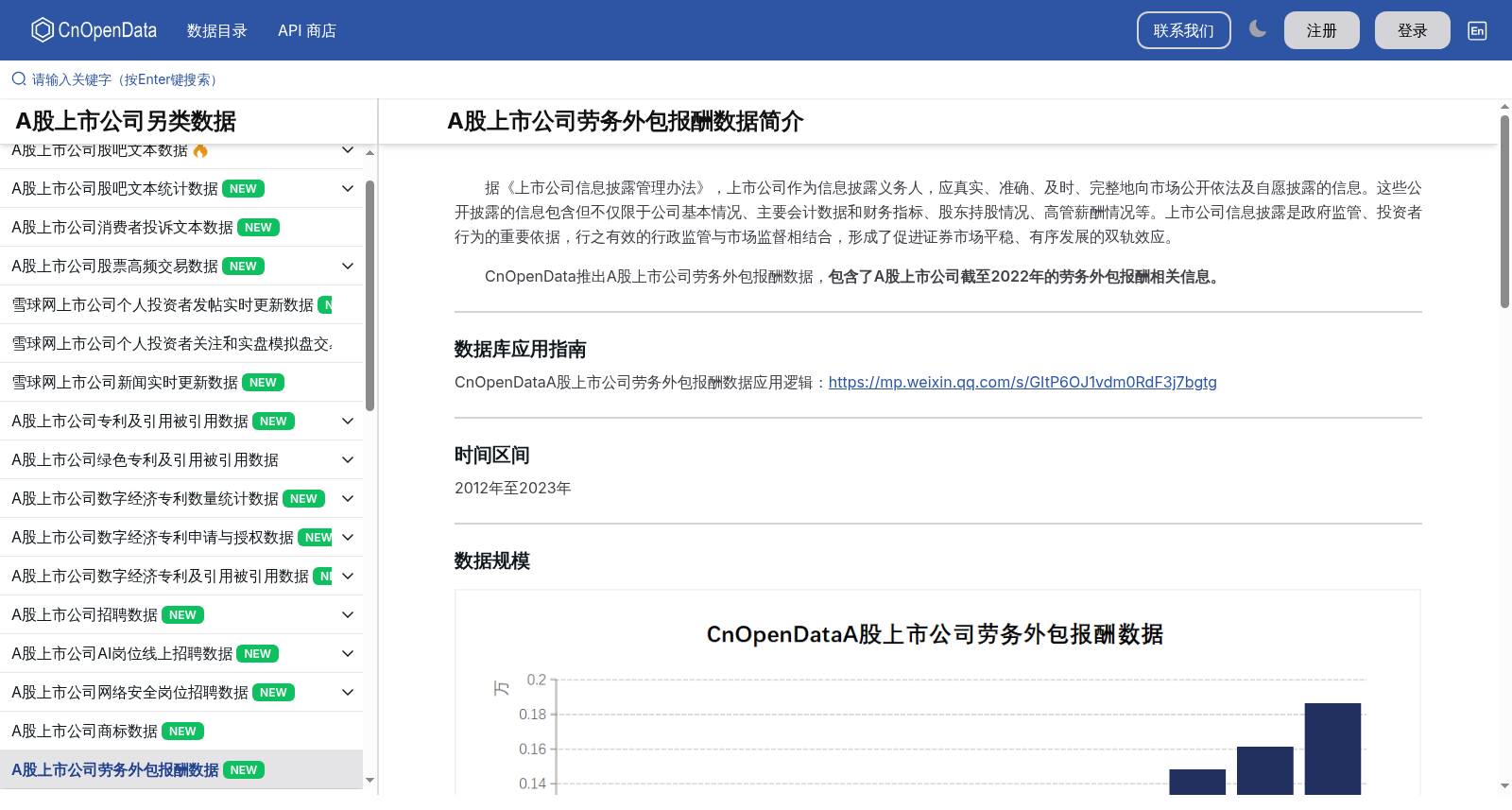Click the sidebar scrollbar thumb
The image size is (1512, 810).
pyautogui.click(x=370, y=295)
